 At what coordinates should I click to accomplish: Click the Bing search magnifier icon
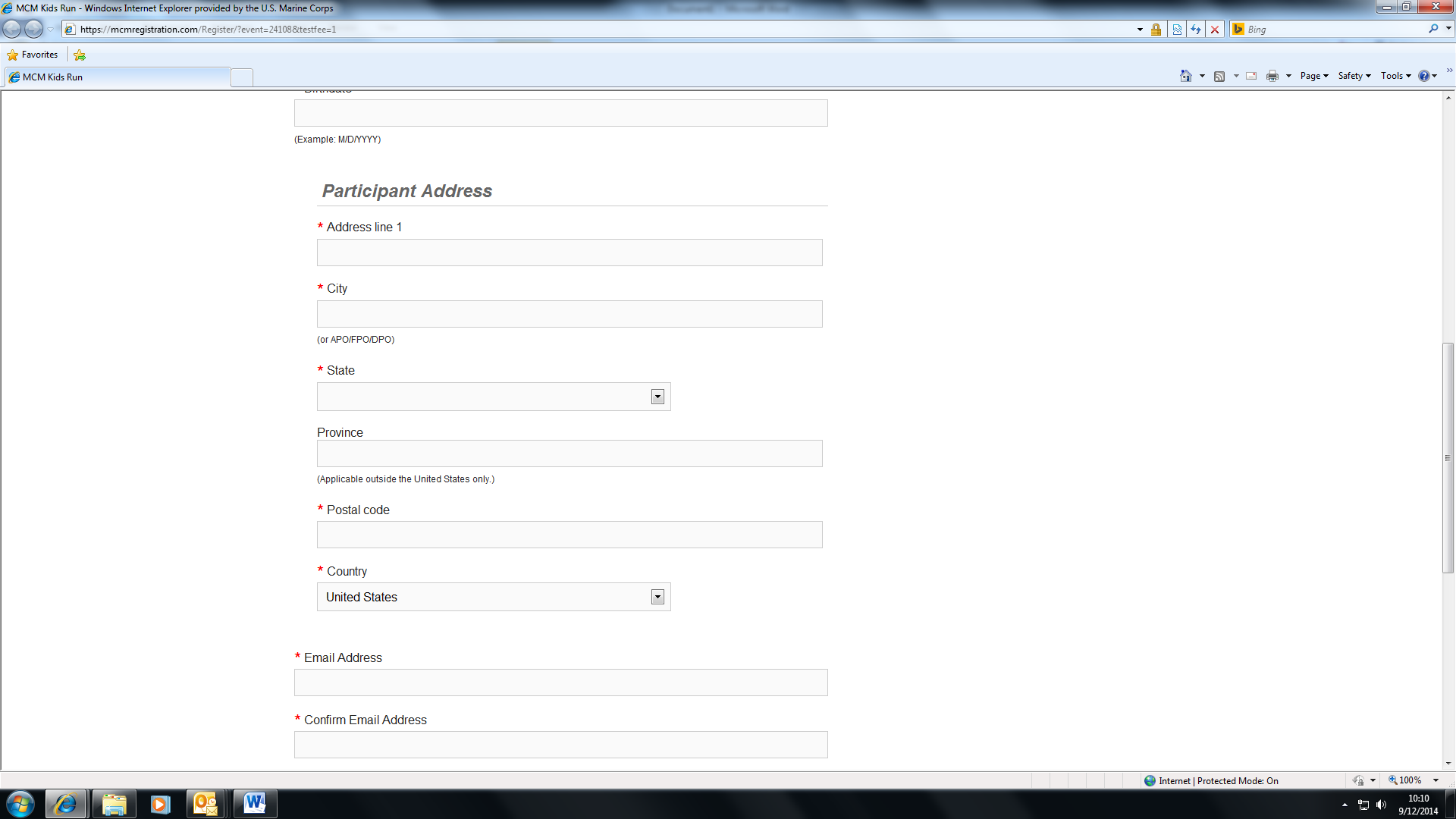pyautogui.click(x=1433, y=29)
